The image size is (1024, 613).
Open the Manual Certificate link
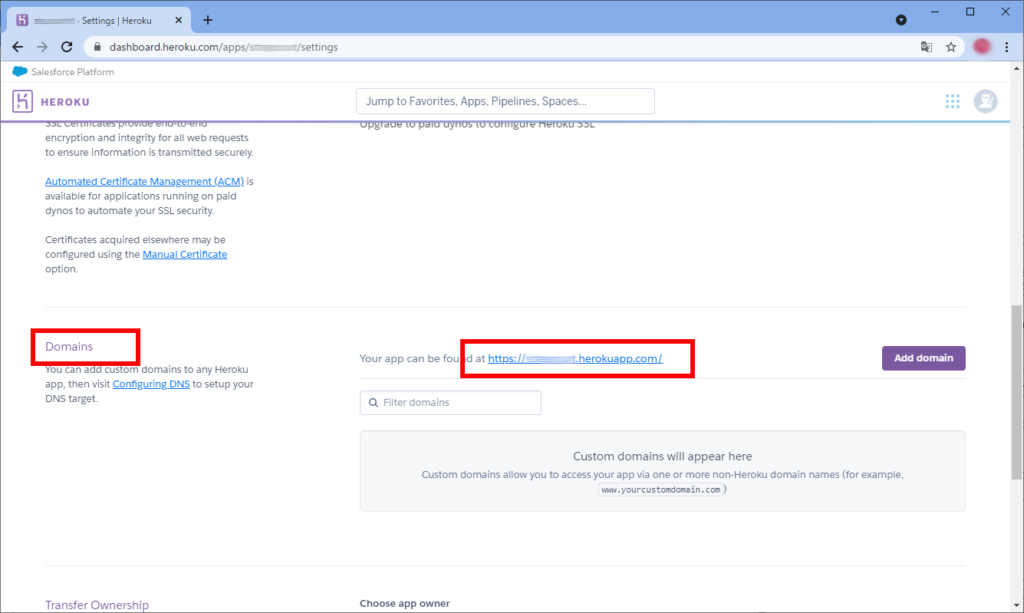(x=185, y=255)
